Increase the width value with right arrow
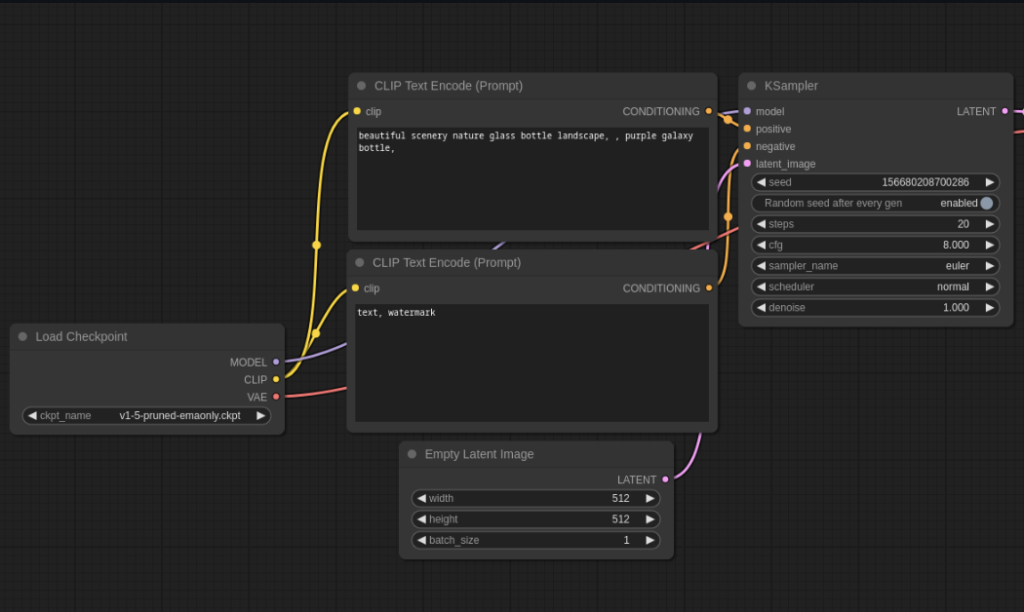 point(650,498)
